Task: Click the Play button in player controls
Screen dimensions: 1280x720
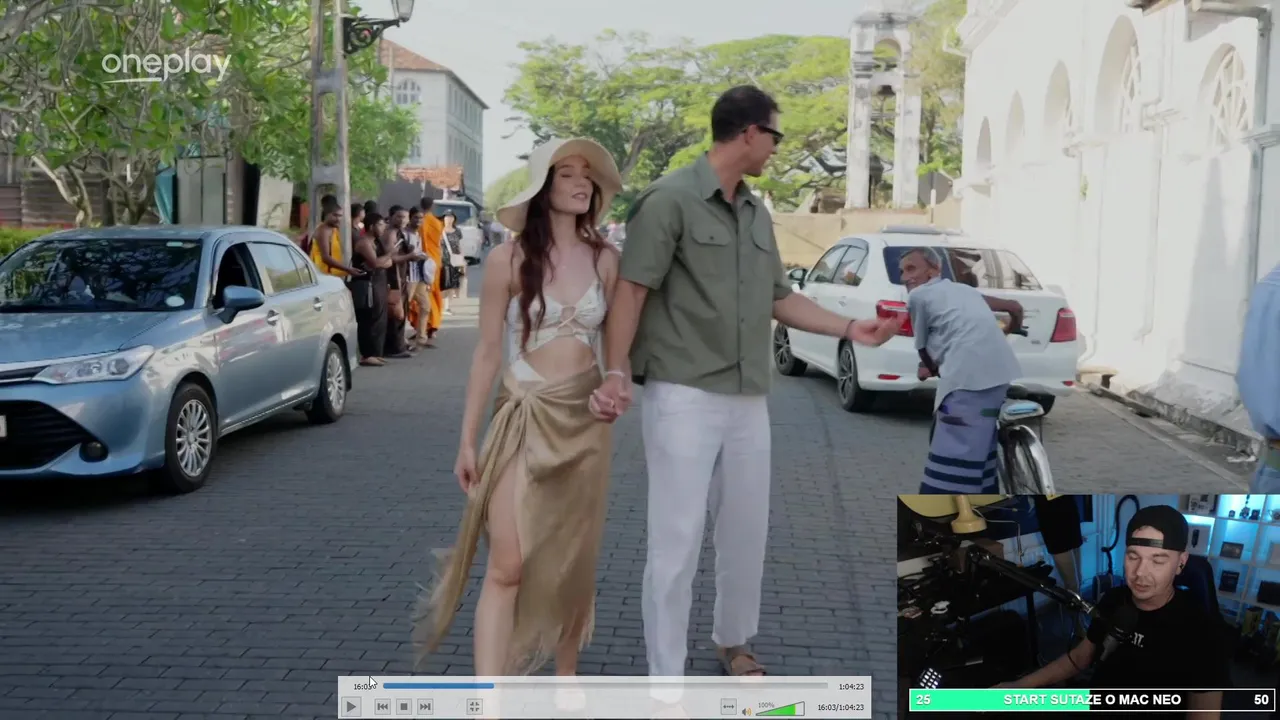Action: pos(351,707)
